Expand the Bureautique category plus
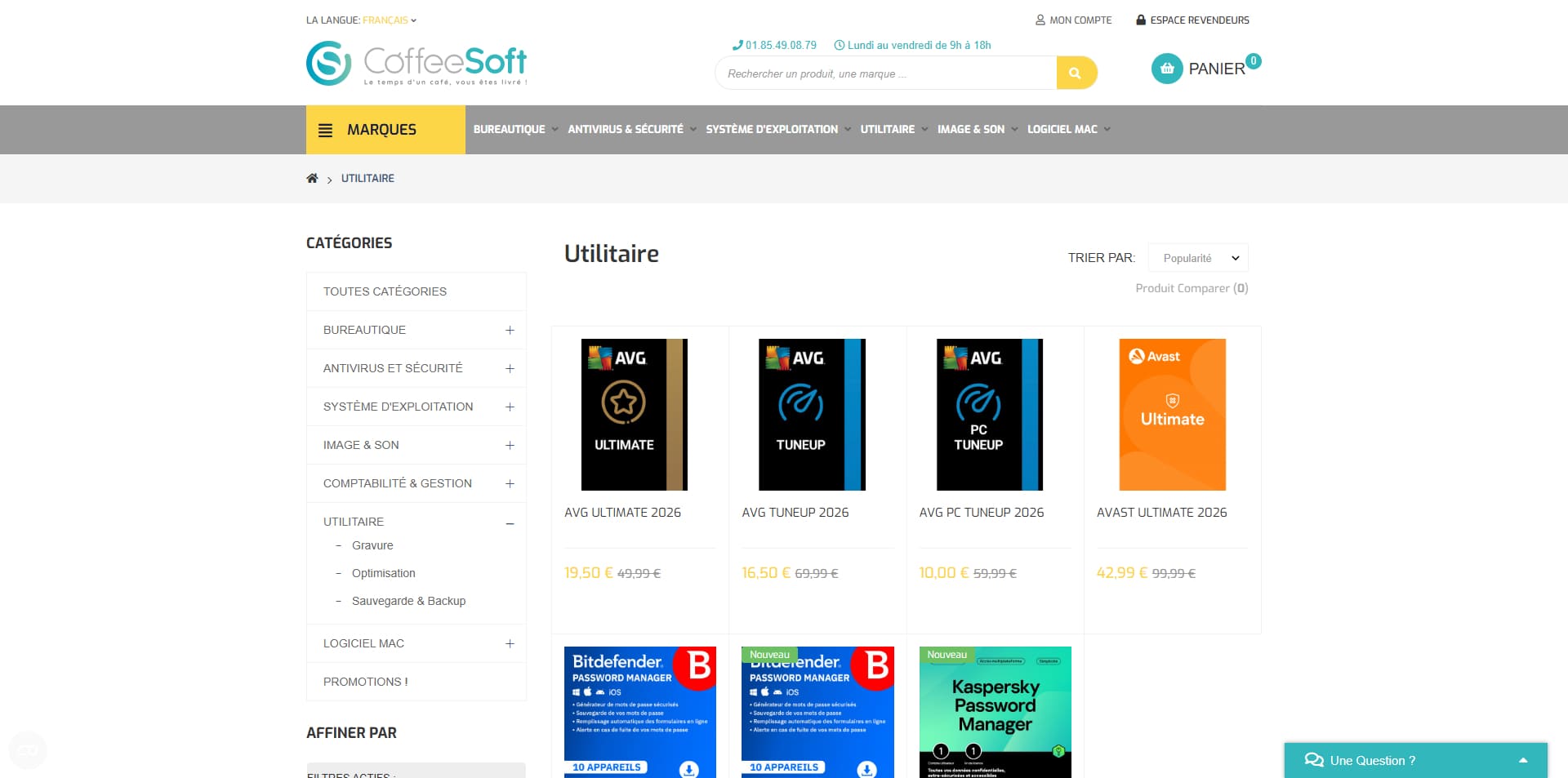 click(510, 330)
